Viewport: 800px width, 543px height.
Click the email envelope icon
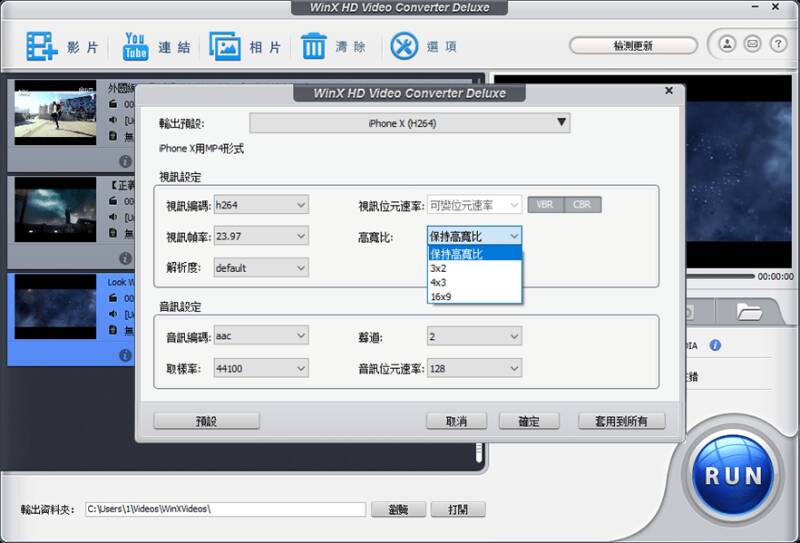tap(753, 44)
